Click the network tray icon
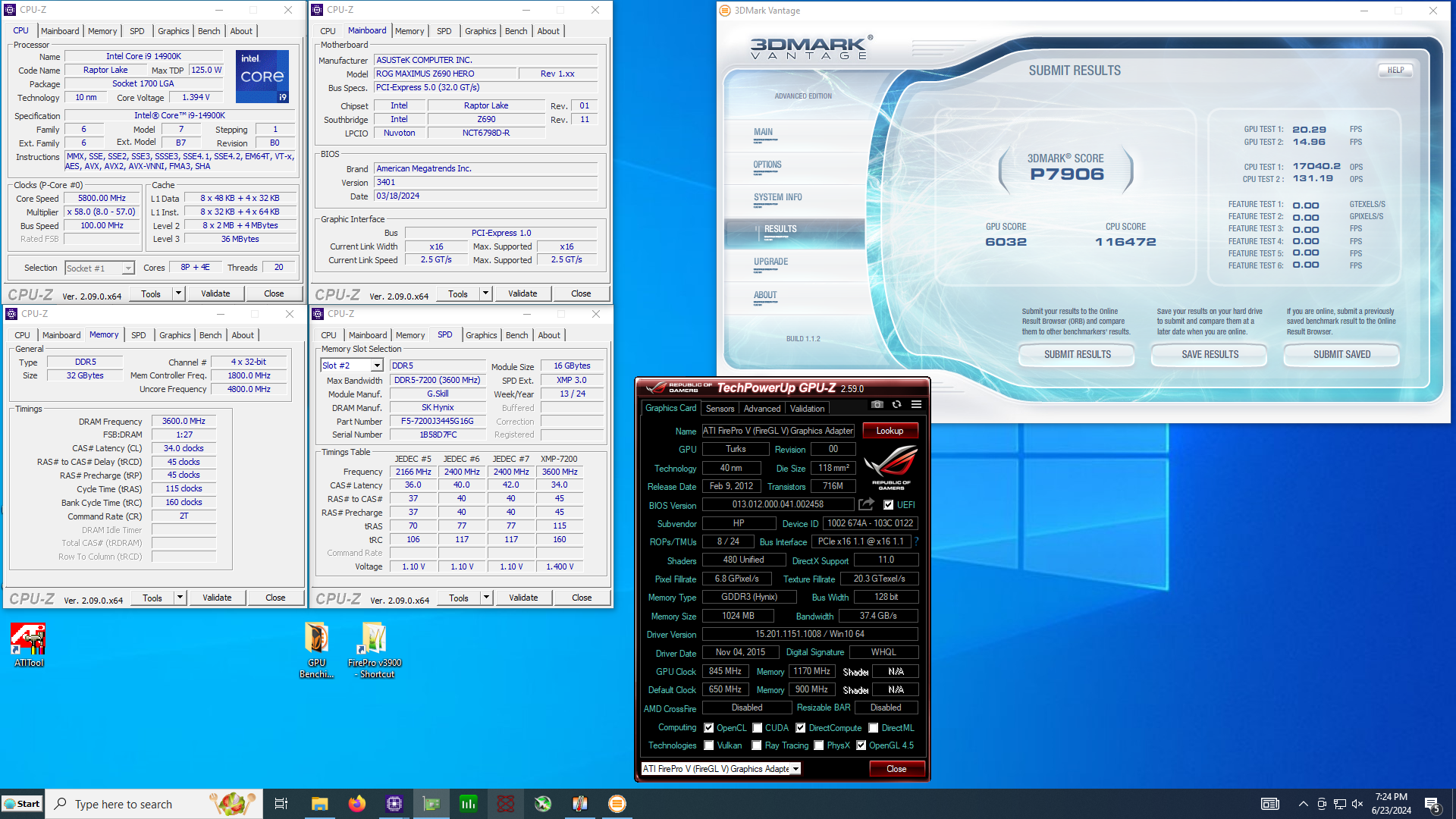Screen dimensions: 1456x819 click(1340, 804)
